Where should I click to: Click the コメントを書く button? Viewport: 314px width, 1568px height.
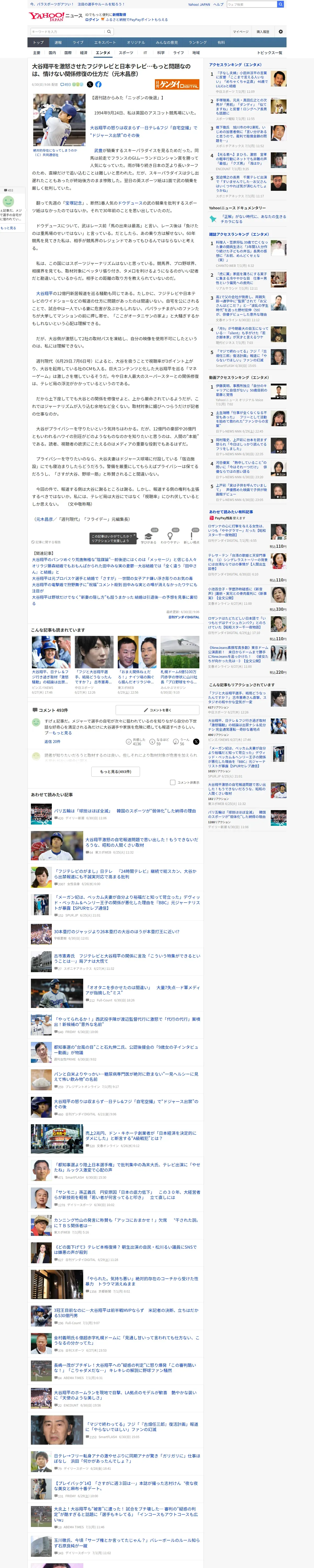point(157,710)
